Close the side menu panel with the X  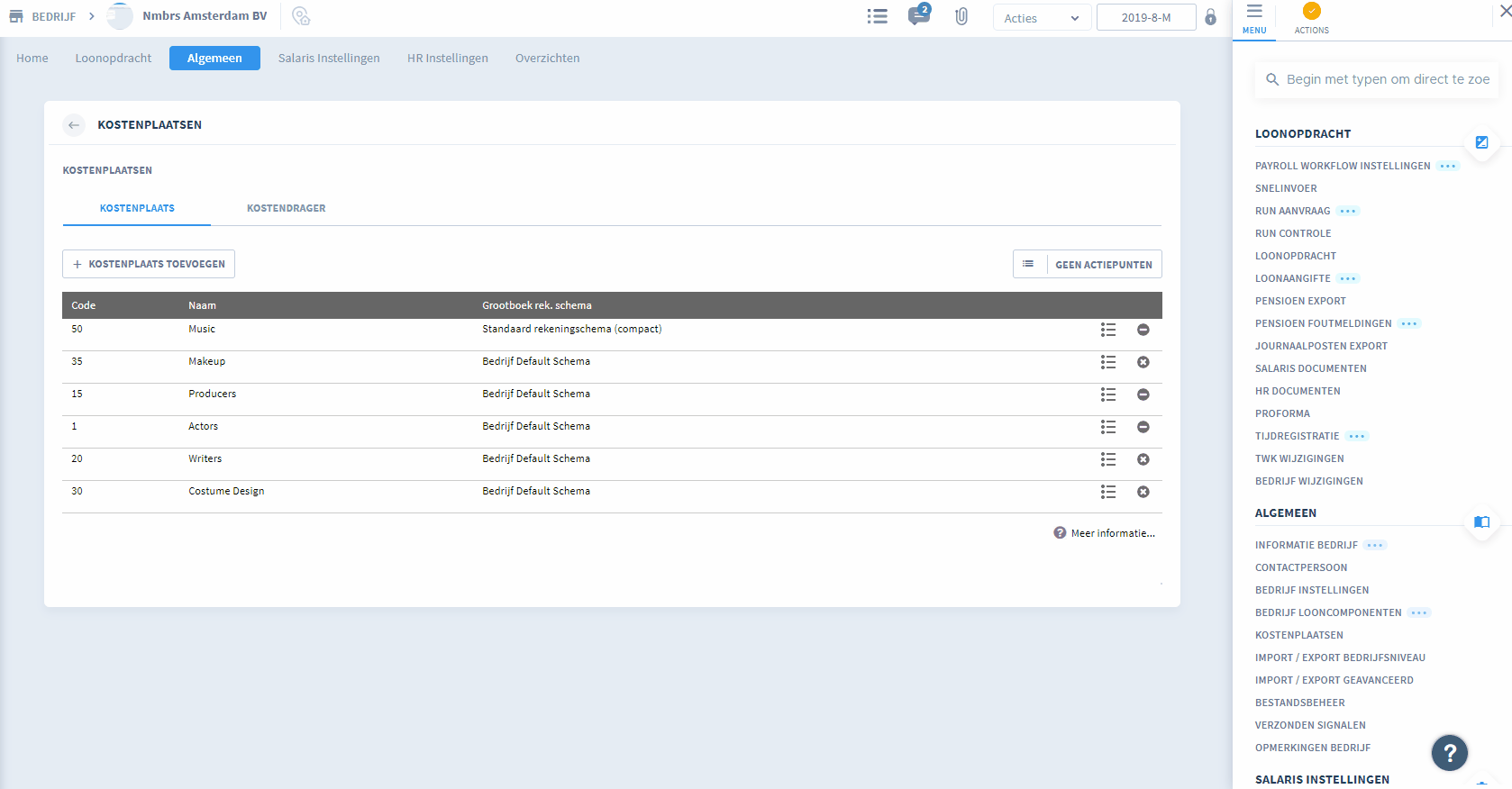[1506, 11]
